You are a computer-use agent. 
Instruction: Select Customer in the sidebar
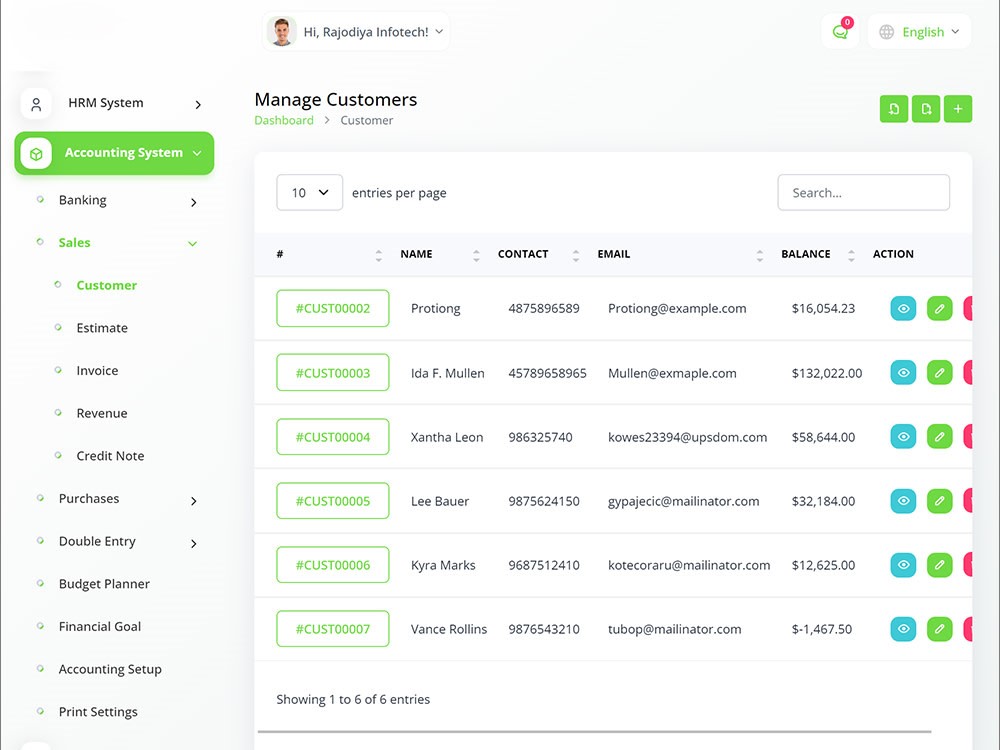107,285
